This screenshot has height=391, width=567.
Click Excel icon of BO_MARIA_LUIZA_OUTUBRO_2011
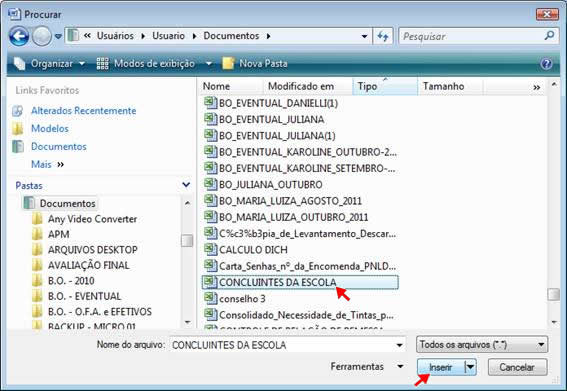pos(210,217)
